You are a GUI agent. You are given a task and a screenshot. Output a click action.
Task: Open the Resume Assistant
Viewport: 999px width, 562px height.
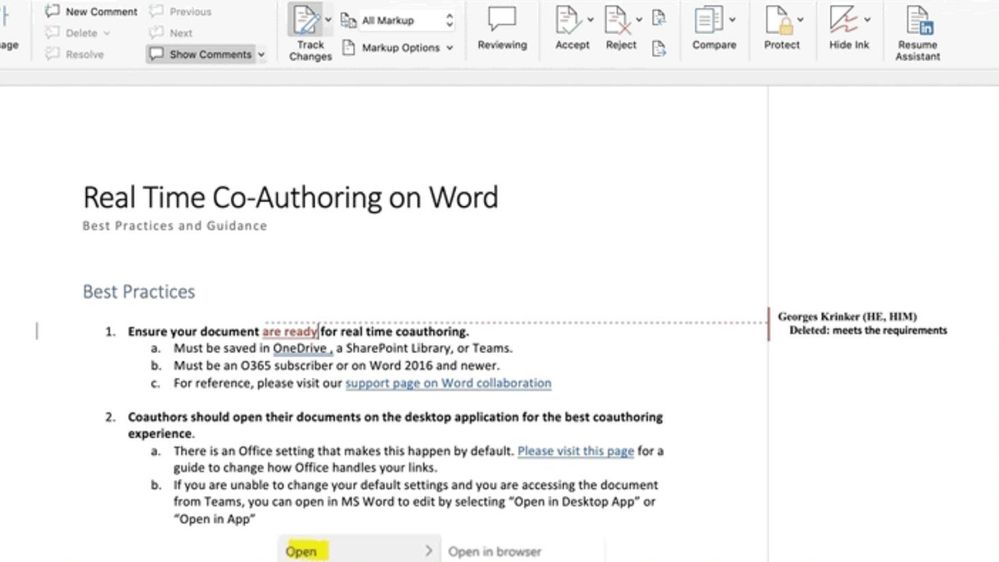(917, 32)
